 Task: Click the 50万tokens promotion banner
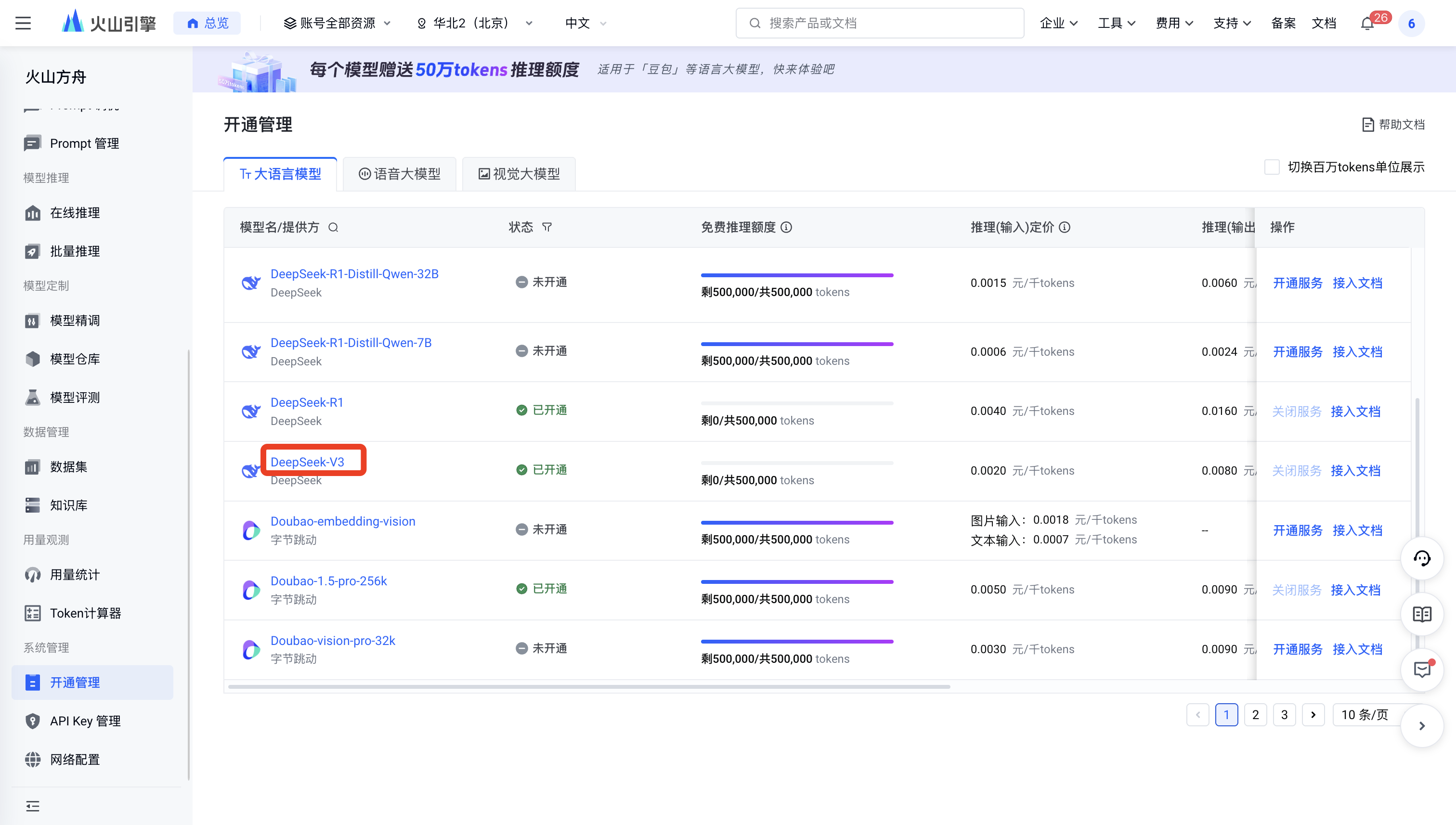[824, 70]
